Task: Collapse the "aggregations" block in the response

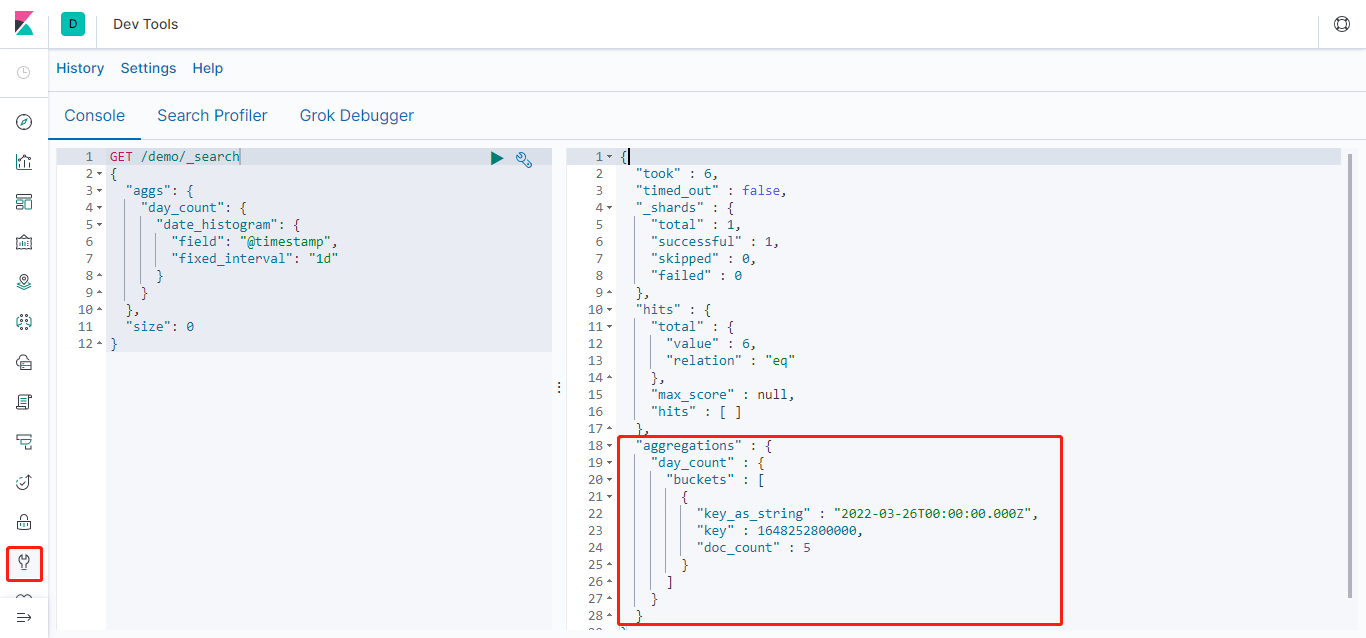Action: pyautogui.click(x=610, y=446)
